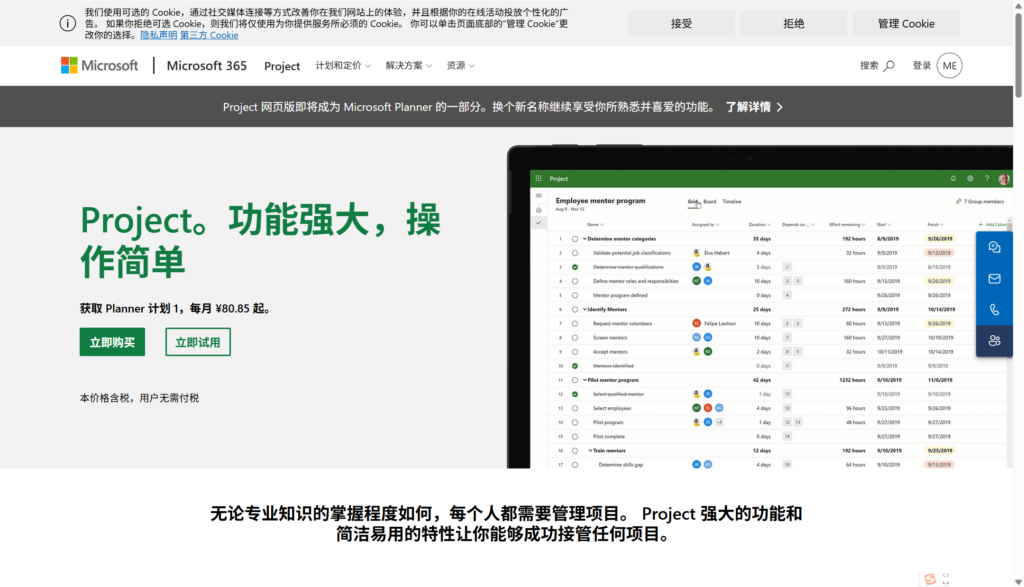Image resolution: width=1024 pixels, height=587 pixels.
Task: Click the scrollbar down arrow
Action: [x=1018, y=582]
